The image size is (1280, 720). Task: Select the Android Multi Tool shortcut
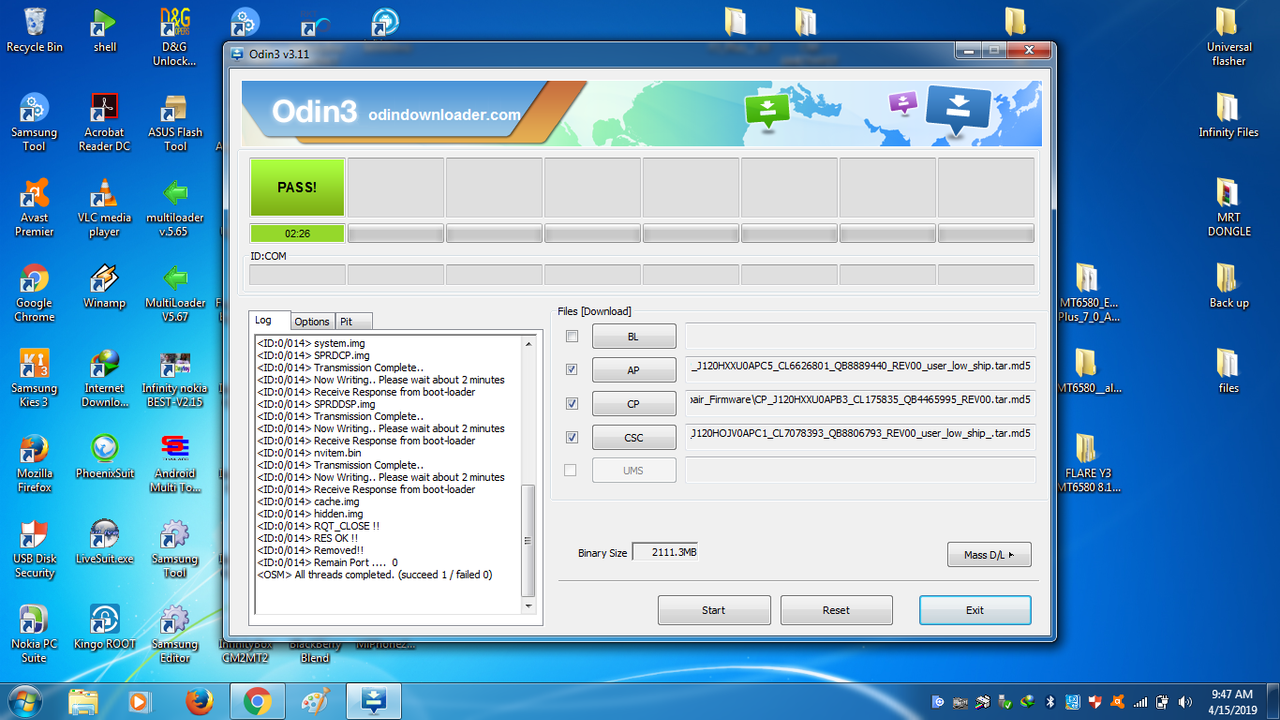175,463
